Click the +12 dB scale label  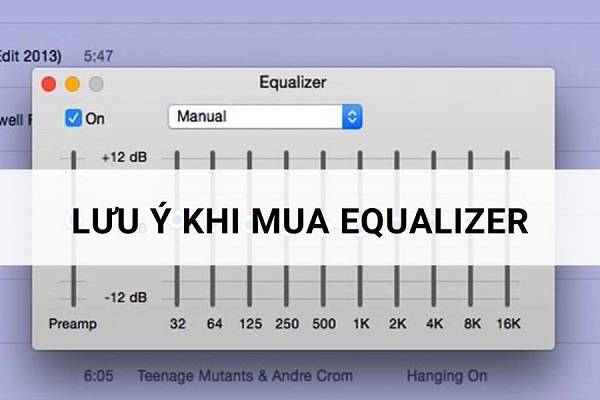coord(124,157)
